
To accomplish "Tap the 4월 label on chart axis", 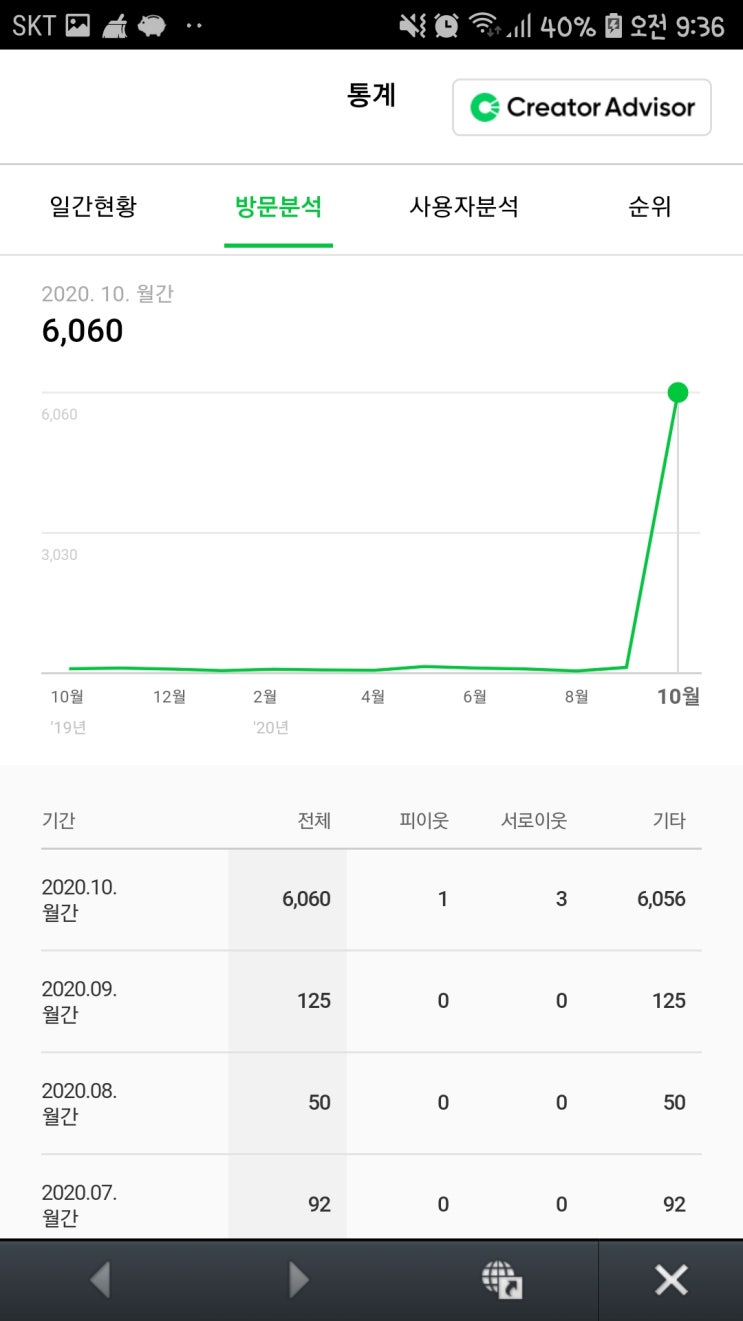I will point(373,697).
